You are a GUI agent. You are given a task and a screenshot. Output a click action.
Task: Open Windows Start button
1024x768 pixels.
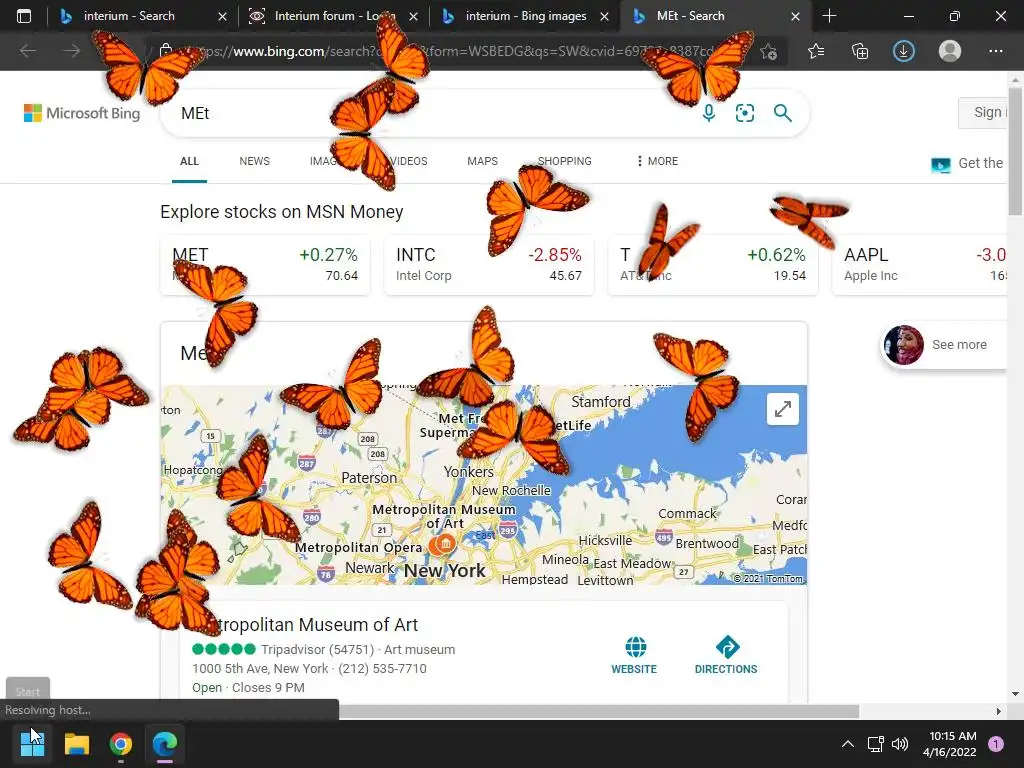32,744
